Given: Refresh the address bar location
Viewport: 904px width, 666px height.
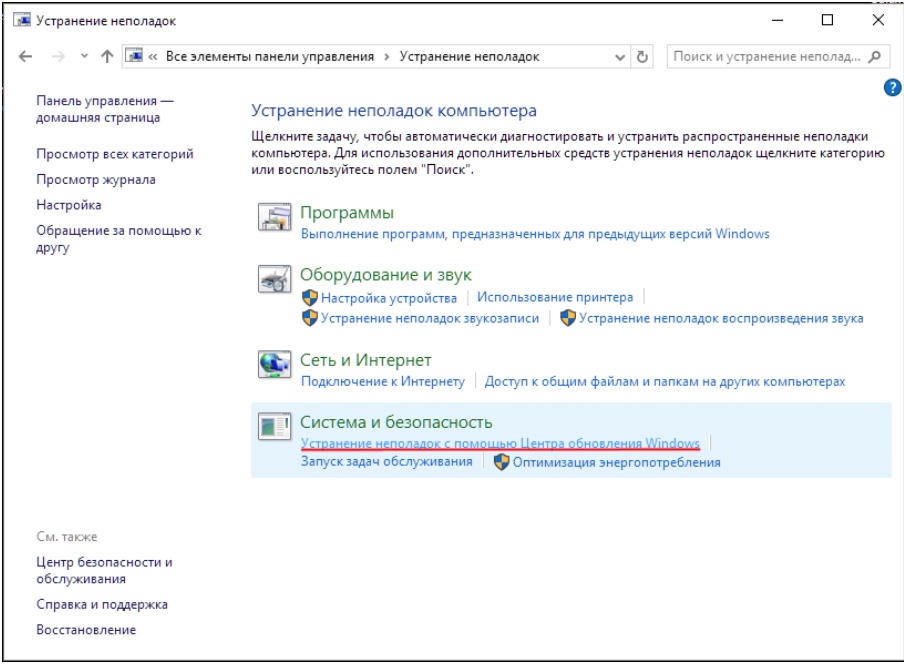Looking at the screenshot, I should point(642,57).
